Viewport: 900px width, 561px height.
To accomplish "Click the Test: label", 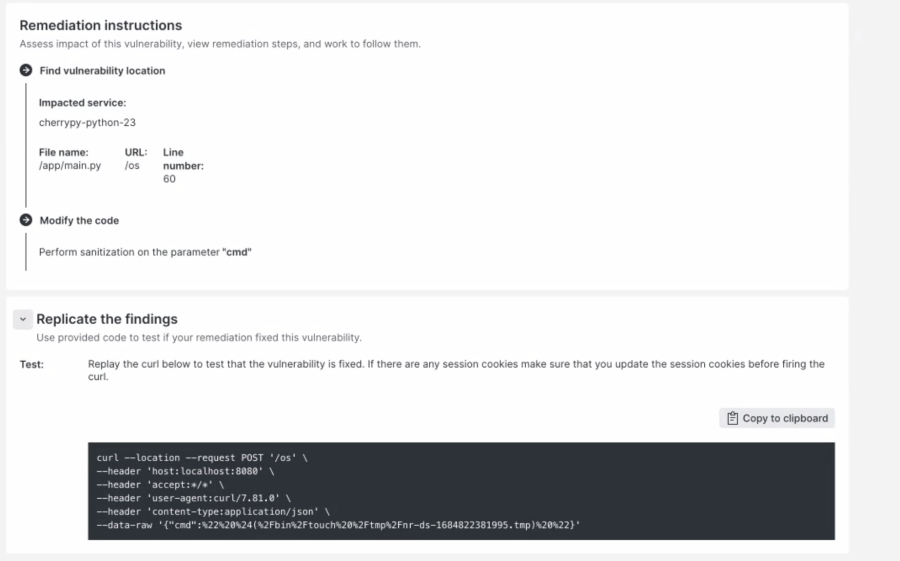I will pos(31,364).
